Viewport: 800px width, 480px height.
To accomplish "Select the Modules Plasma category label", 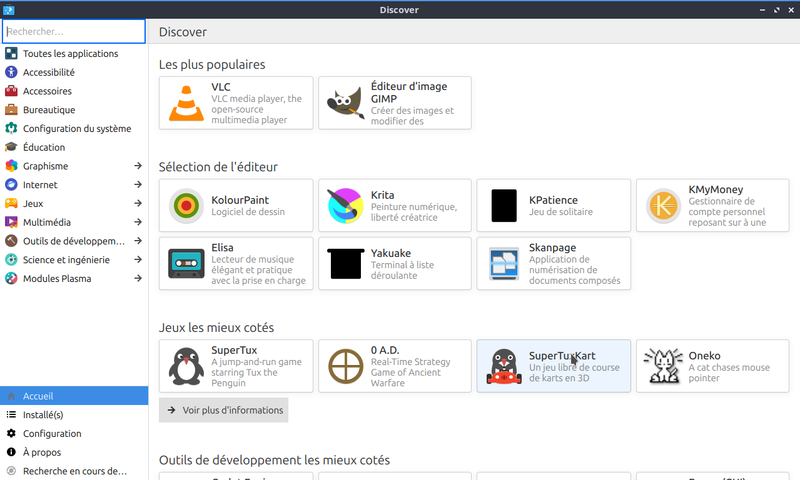I will pos(57,279).
